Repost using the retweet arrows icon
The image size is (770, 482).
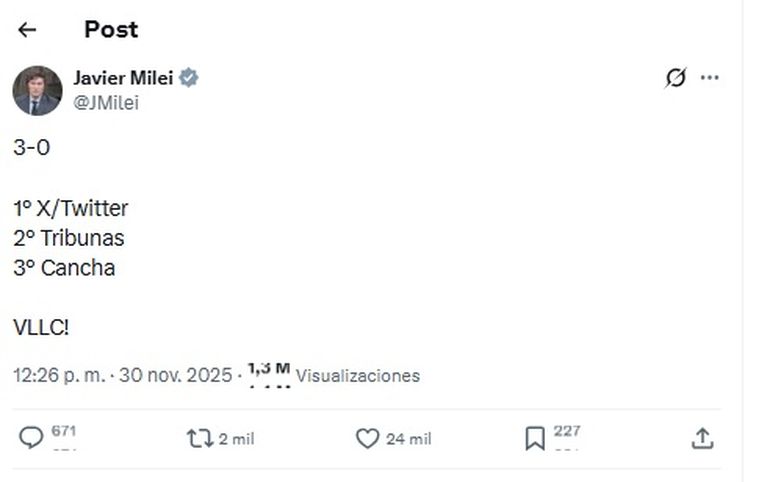click(x=200, y=438)
